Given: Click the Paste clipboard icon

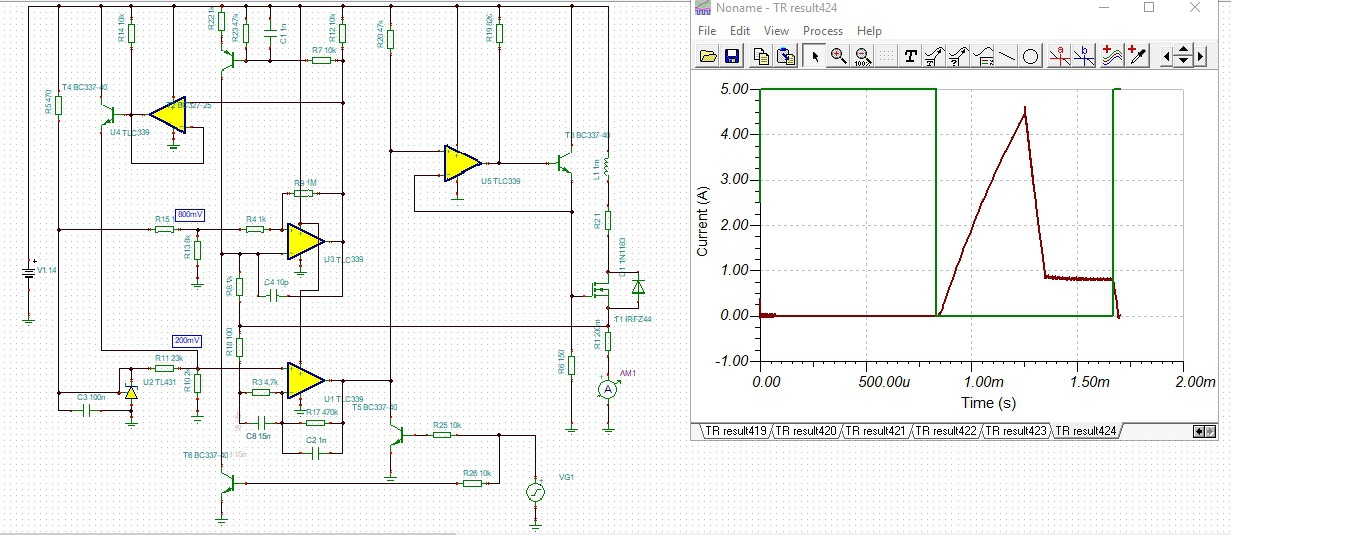Looking at the screenshot, I should click(x=785, y=56).
